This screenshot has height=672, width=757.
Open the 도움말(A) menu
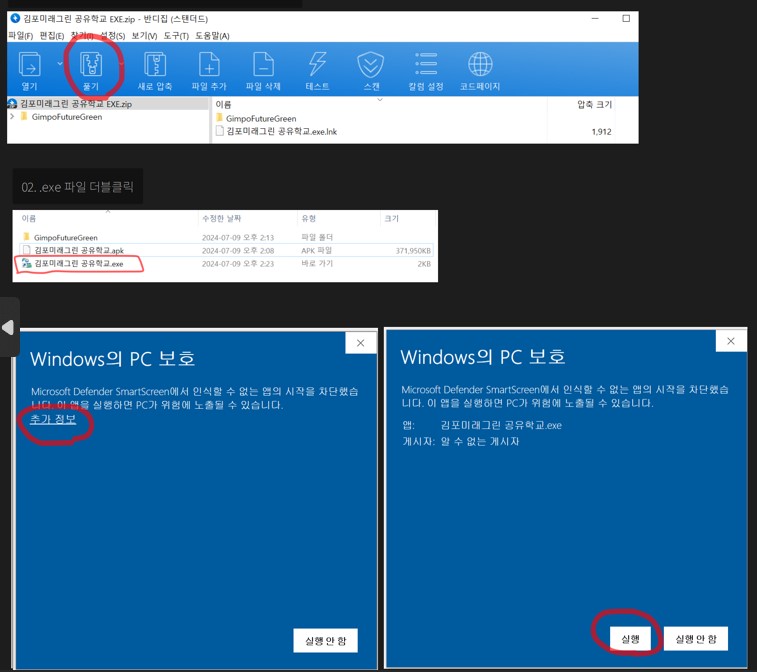tap(212, 36)
